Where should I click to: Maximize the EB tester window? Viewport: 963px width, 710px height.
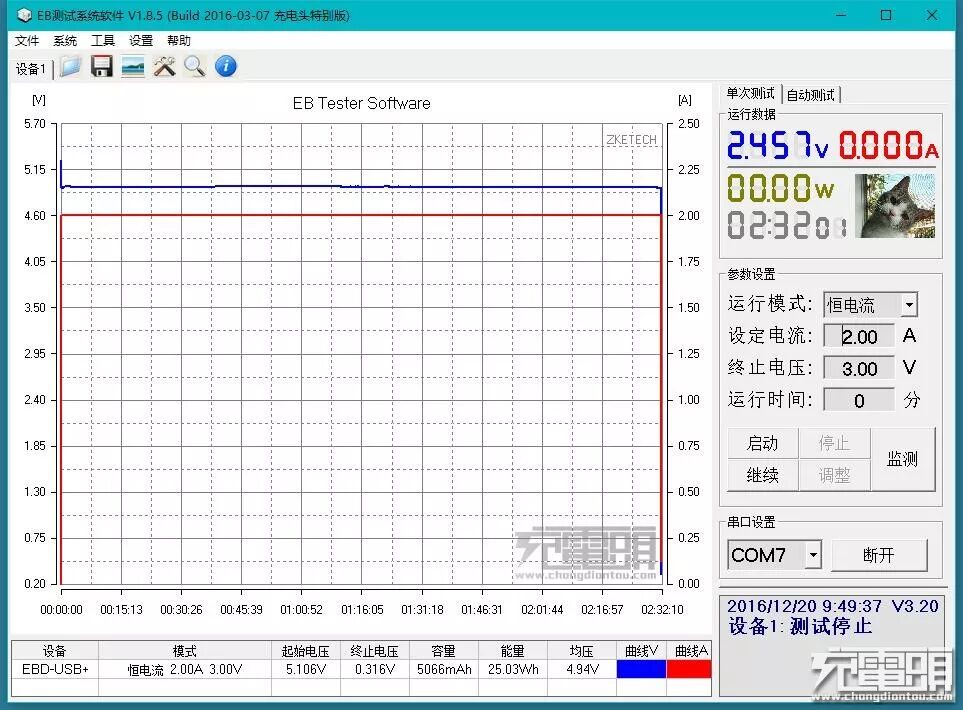(886, 15)
